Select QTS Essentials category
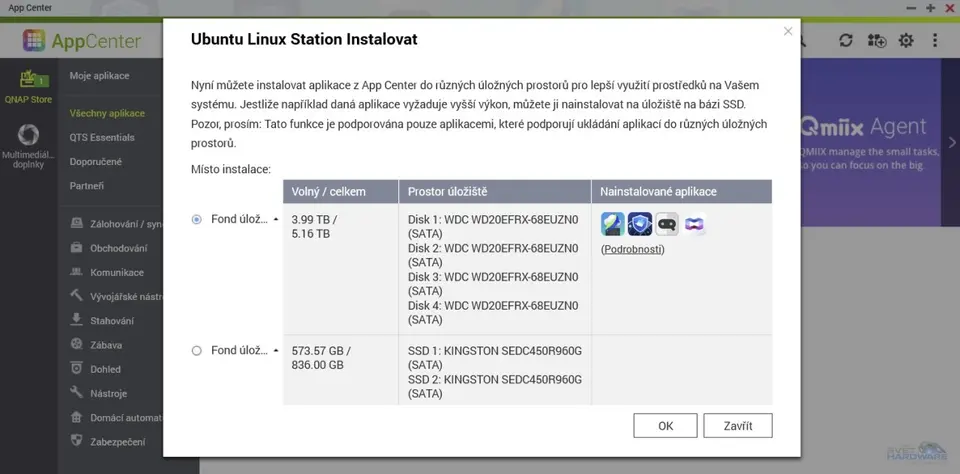The width and height of the screenshot is (960, 474). pos(102,137)
